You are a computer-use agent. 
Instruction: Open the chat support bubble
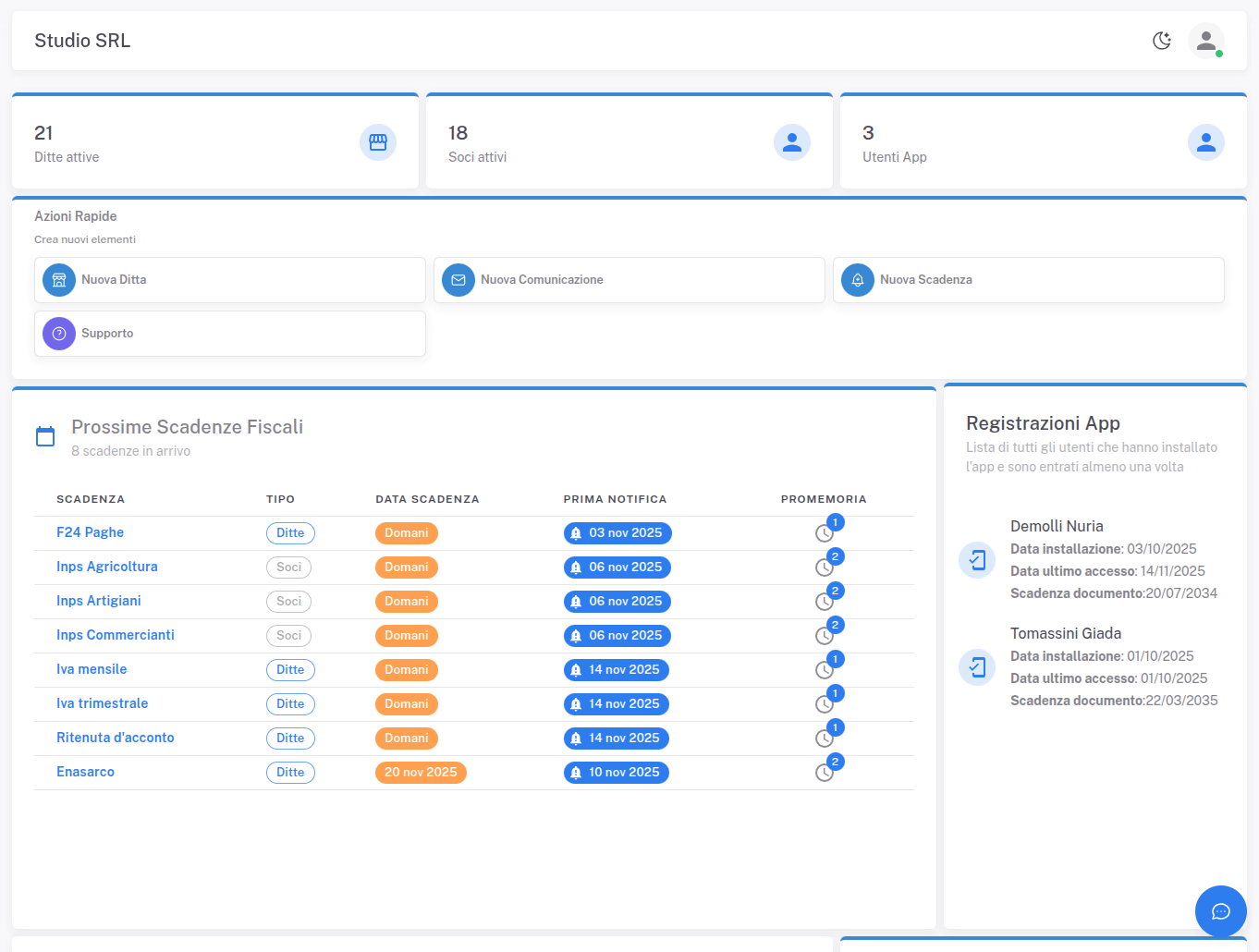[x=1220, y=911]
